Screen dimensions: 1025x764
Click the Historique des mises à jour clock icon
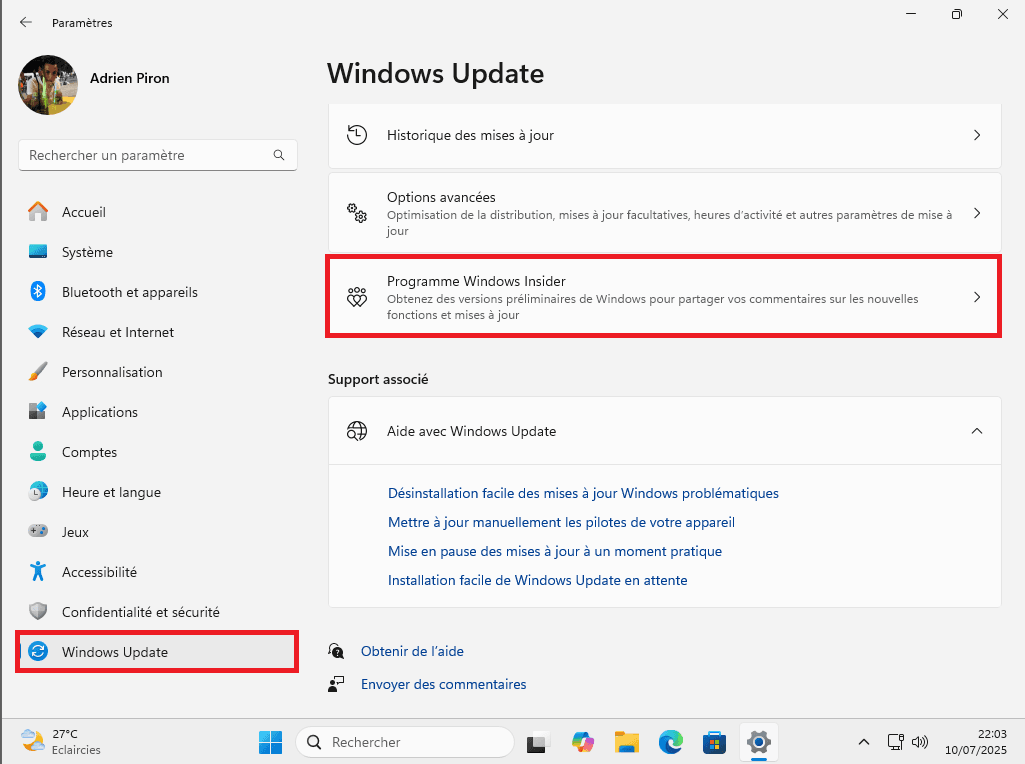[x=357, y=135]
